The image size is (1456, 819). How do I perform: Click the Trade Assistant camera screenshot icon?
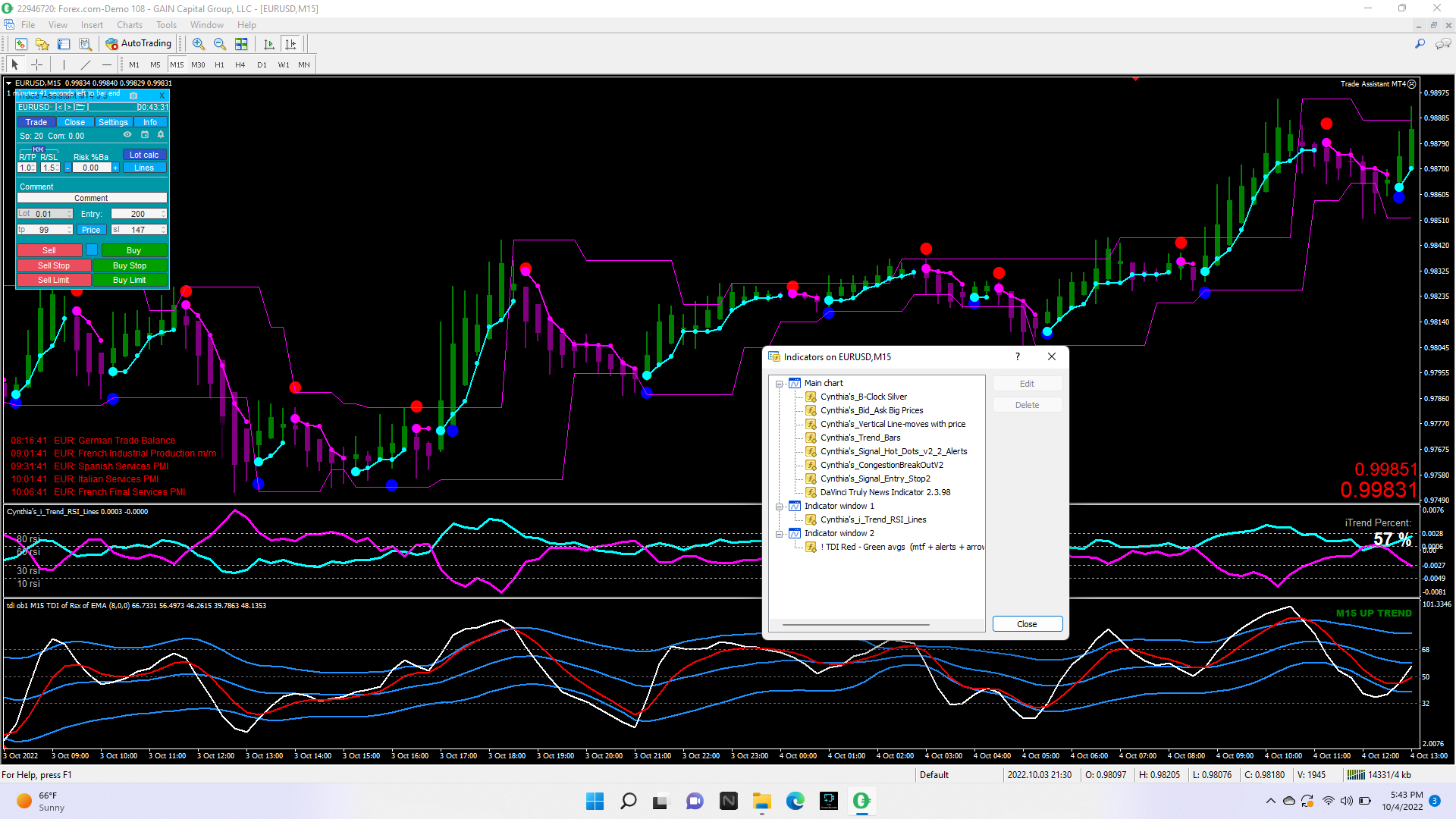[133, 96]
